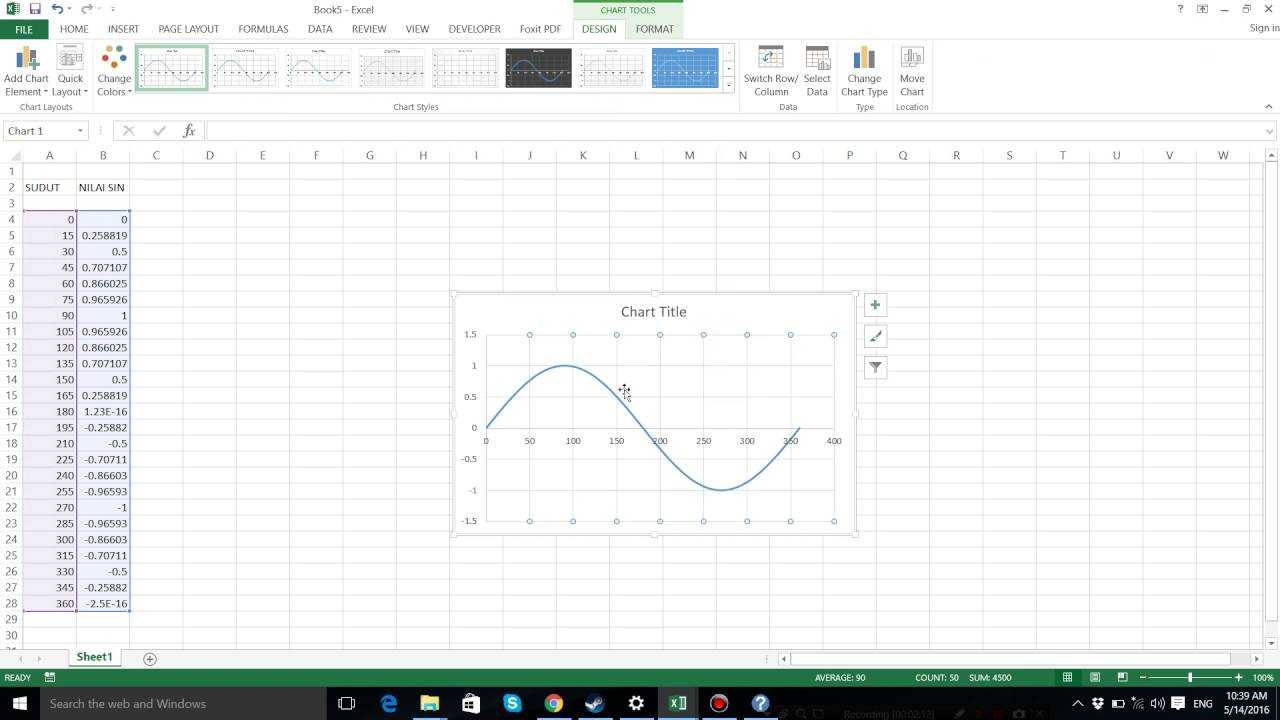The image size is (1280, 720).
Task: Click the 100% zoom level
Action: click(x=1263, y=677)
